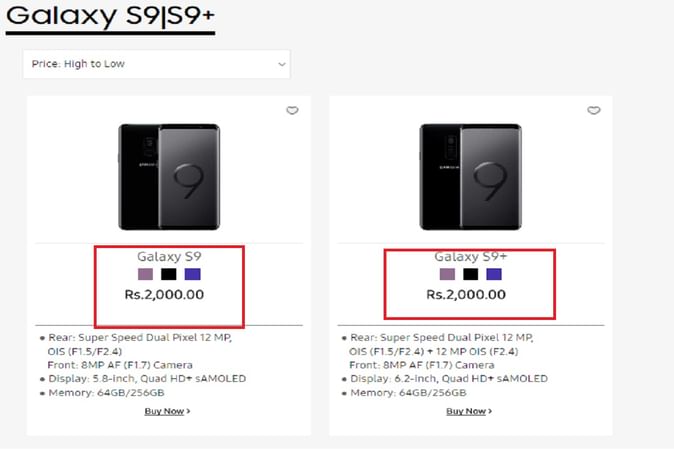Select blue color for Galaxy S9
Viewport: 674px width, 449px height.
(192, 274)
